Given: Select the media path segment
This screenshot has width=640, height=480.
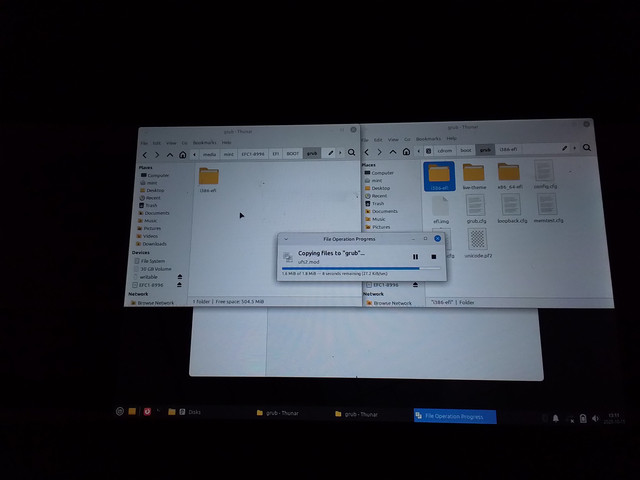Looking at the screenshot, I should point(209,154).
